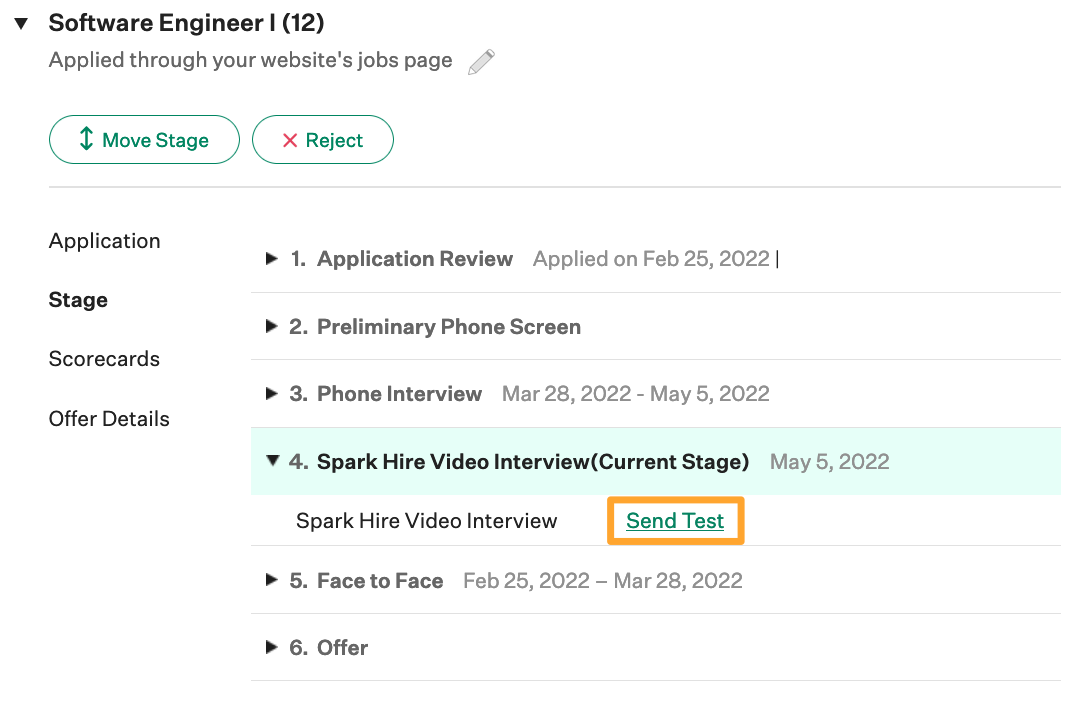1067x712 pixels.
Task: Open the Offer Details section
Action: 109,419
